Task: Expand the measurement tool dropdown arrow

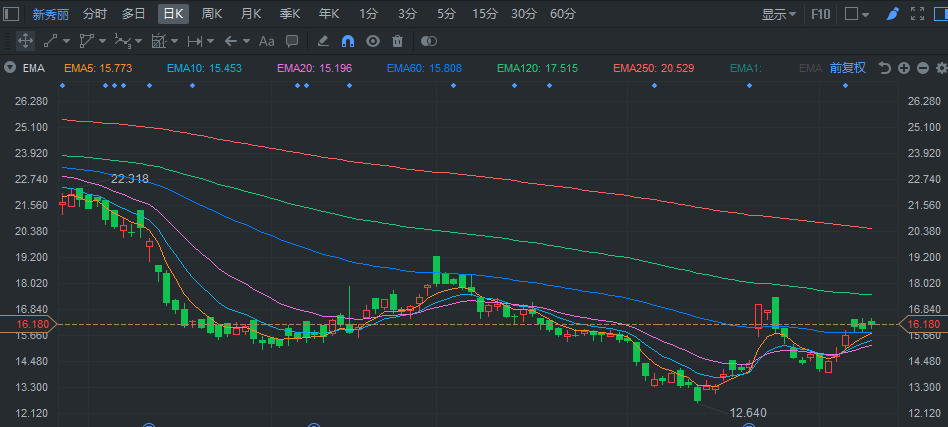Action: [175, 41]
